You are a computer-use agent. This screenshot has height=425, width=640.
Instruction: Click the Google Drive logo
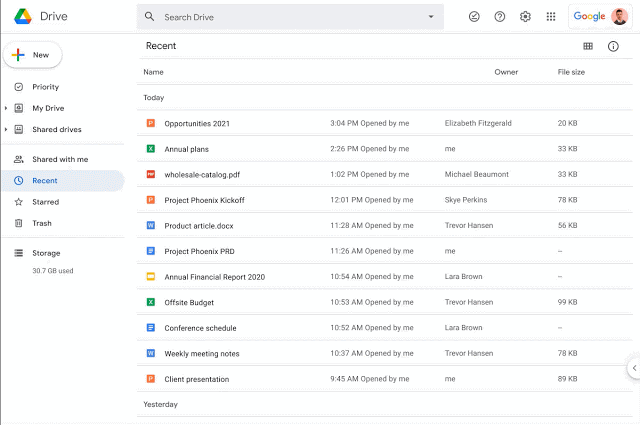[x=22, y=17]
